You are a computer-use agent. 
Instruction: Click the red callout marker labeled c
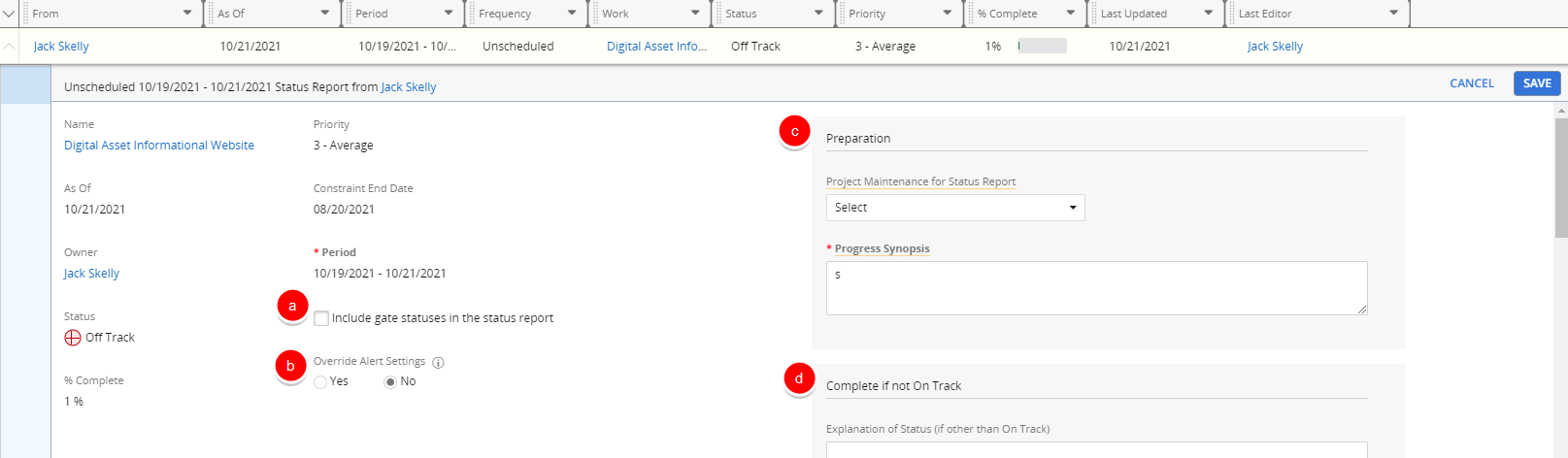(794, 132)
